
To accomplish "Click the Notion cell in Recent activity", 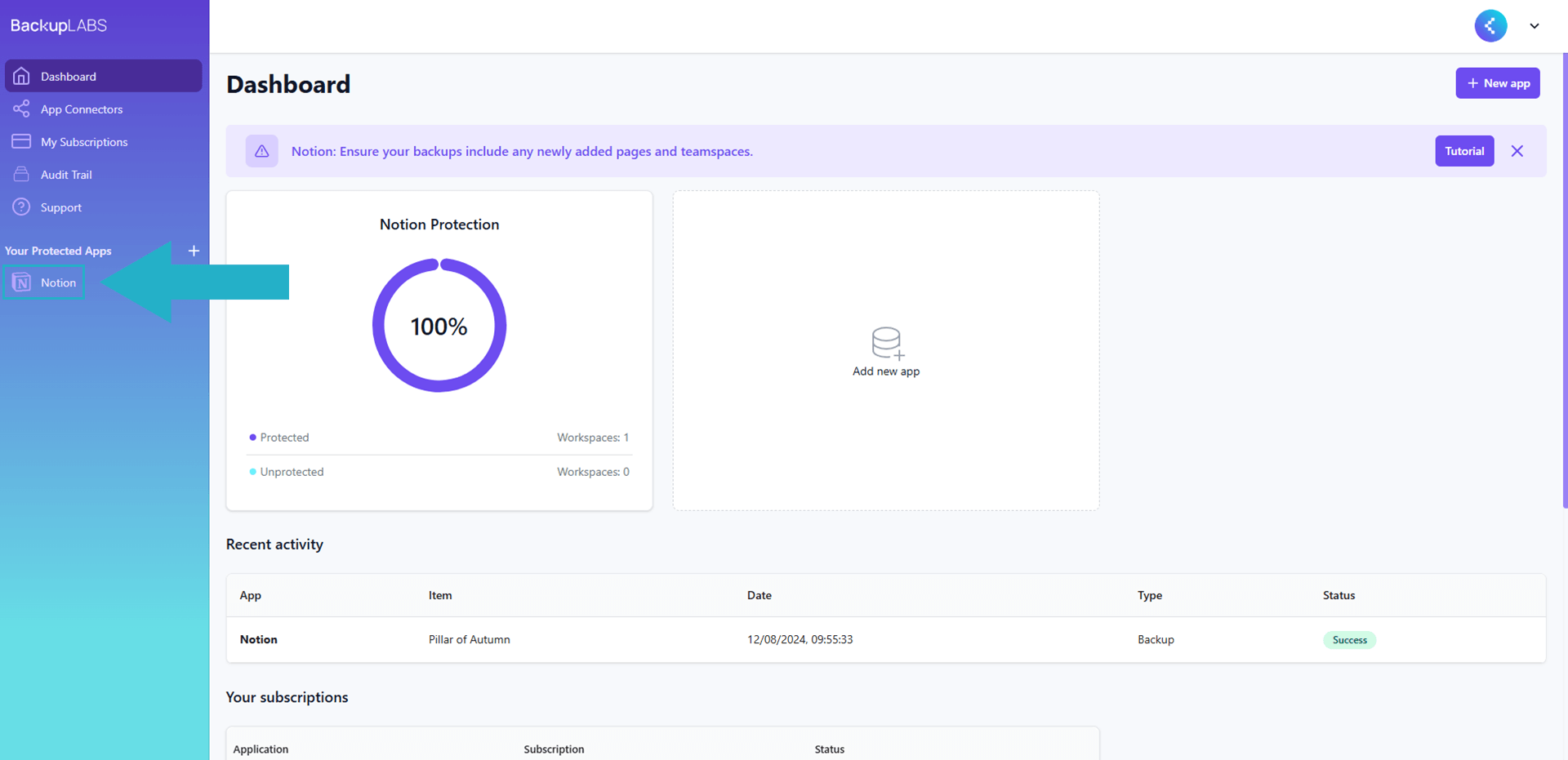I will (259, 639).
